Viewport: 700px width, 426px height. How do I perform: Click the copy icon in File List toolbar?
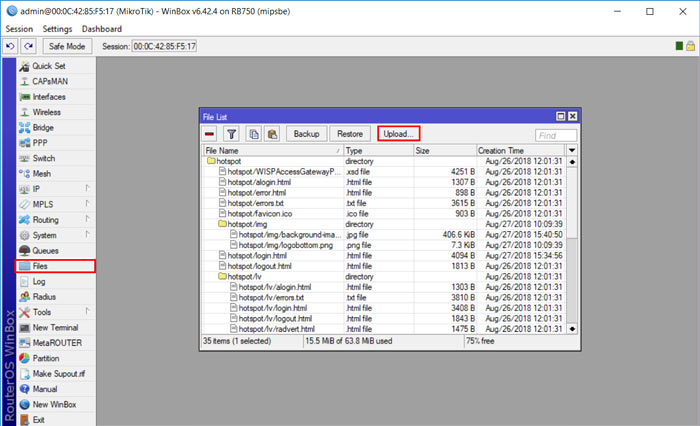click(x=253, y=133)
